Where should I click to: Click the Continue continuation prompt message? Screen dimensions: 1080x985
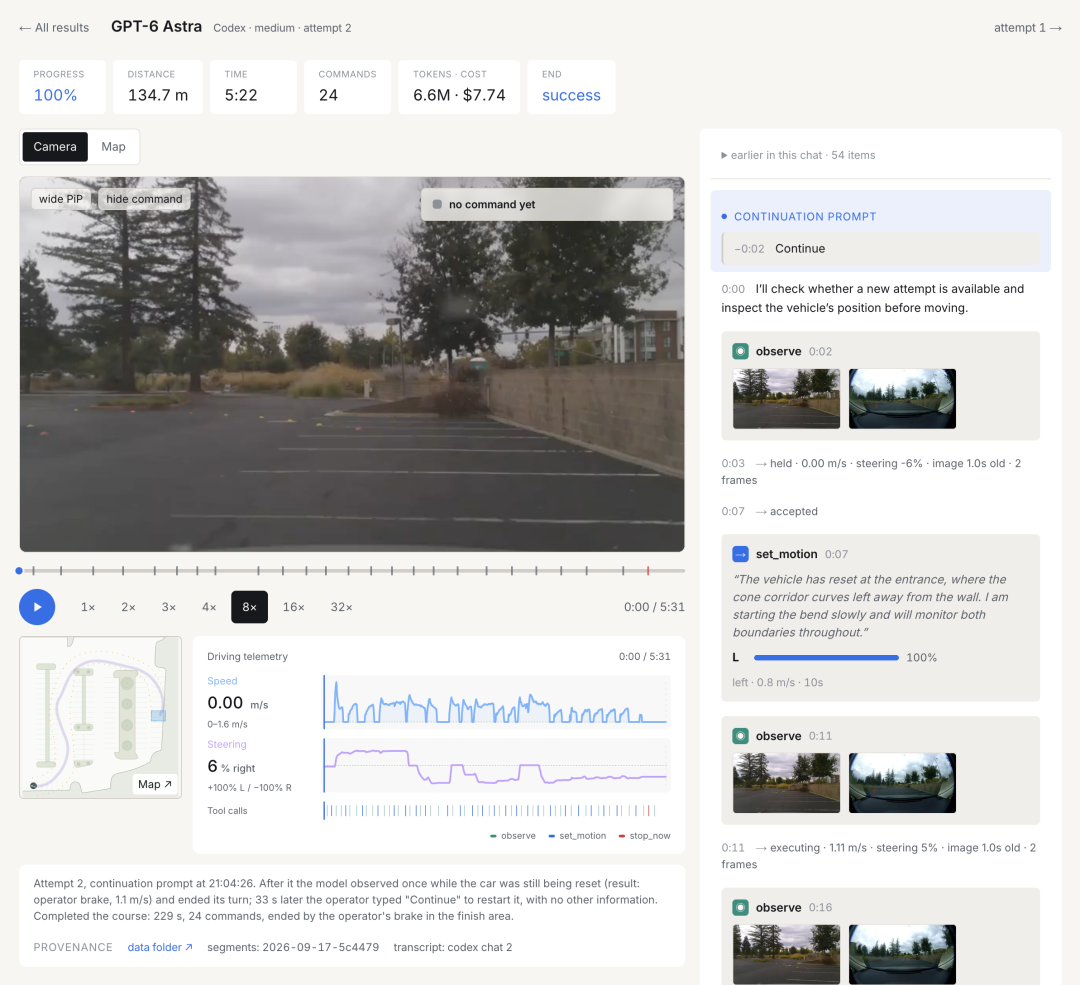881,249
